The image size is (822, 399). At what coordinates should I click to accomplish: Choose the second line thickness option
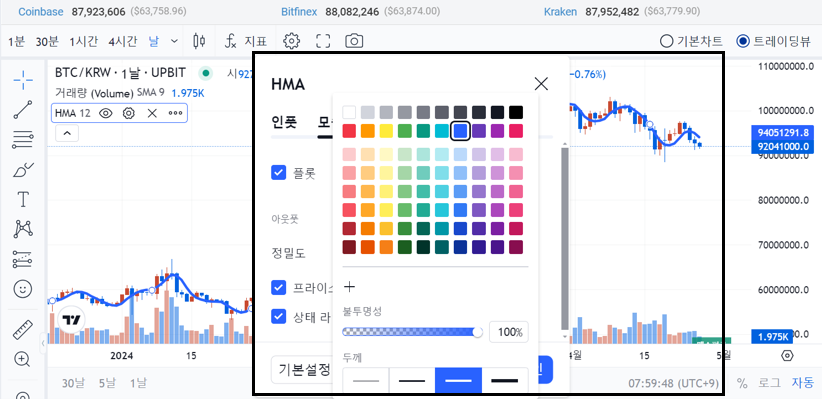click(412, 380)
